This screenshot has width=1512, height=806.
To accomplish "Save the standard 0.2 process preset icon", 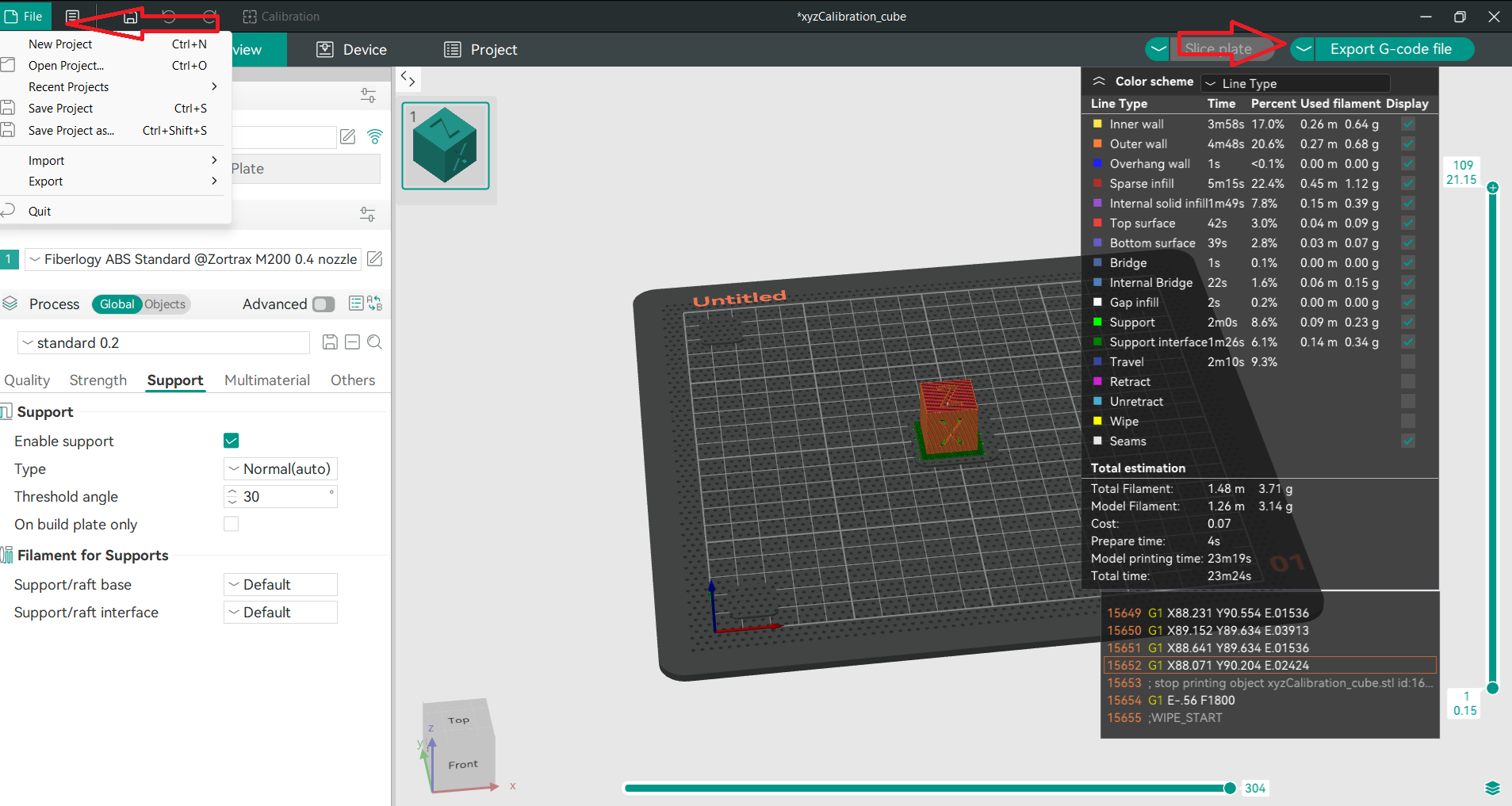I will pyautogui.click(x=330, y=342).
